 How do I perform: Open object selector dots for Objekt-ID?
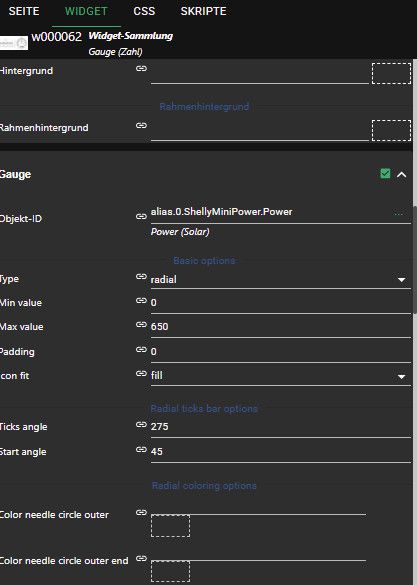tap(399, 214)
